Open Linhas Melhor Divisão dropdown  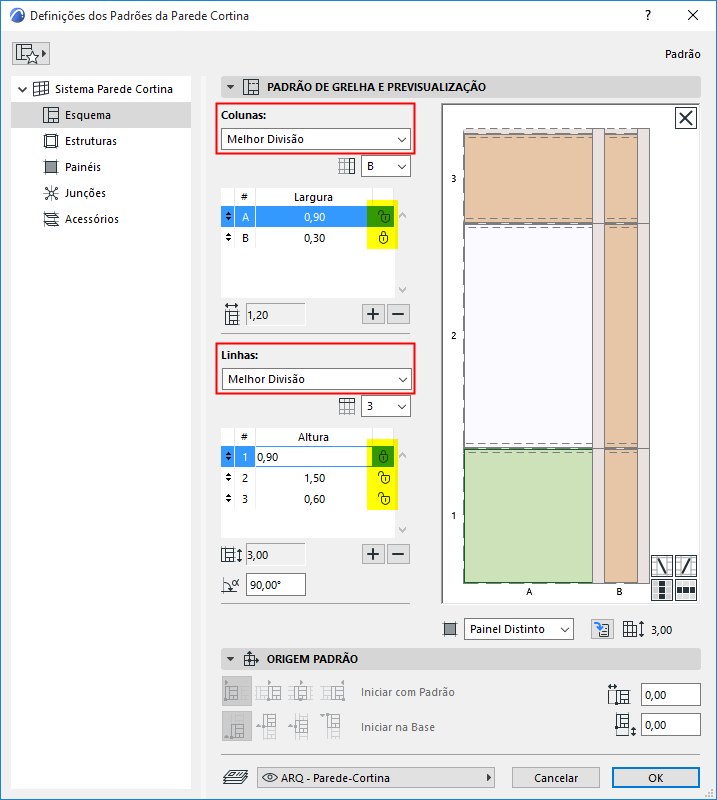click(316, 379)
